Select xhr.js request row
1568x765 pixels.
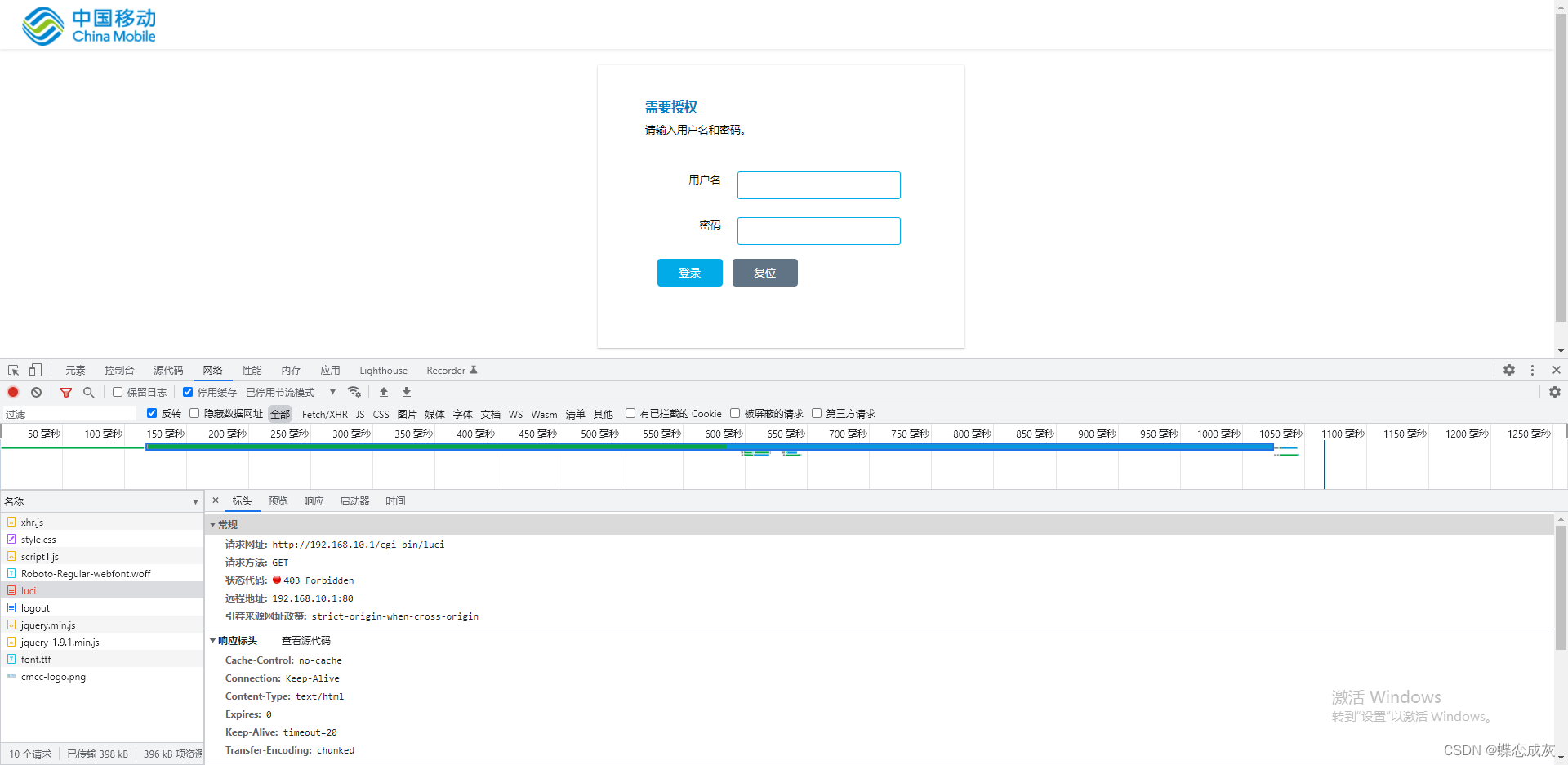(x=102, y=522)
